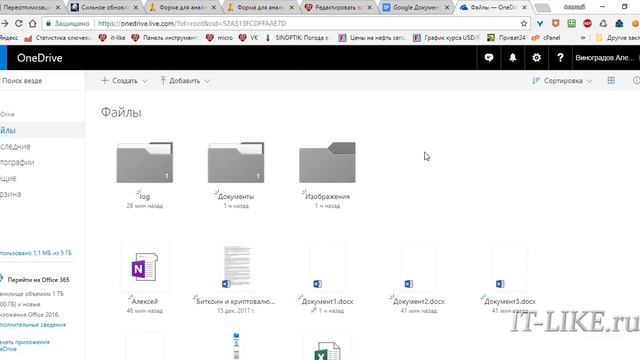Click the storage used 1,1 МБ из 5 ГБ link
This screenshot has width=640, height=360.
36,253
